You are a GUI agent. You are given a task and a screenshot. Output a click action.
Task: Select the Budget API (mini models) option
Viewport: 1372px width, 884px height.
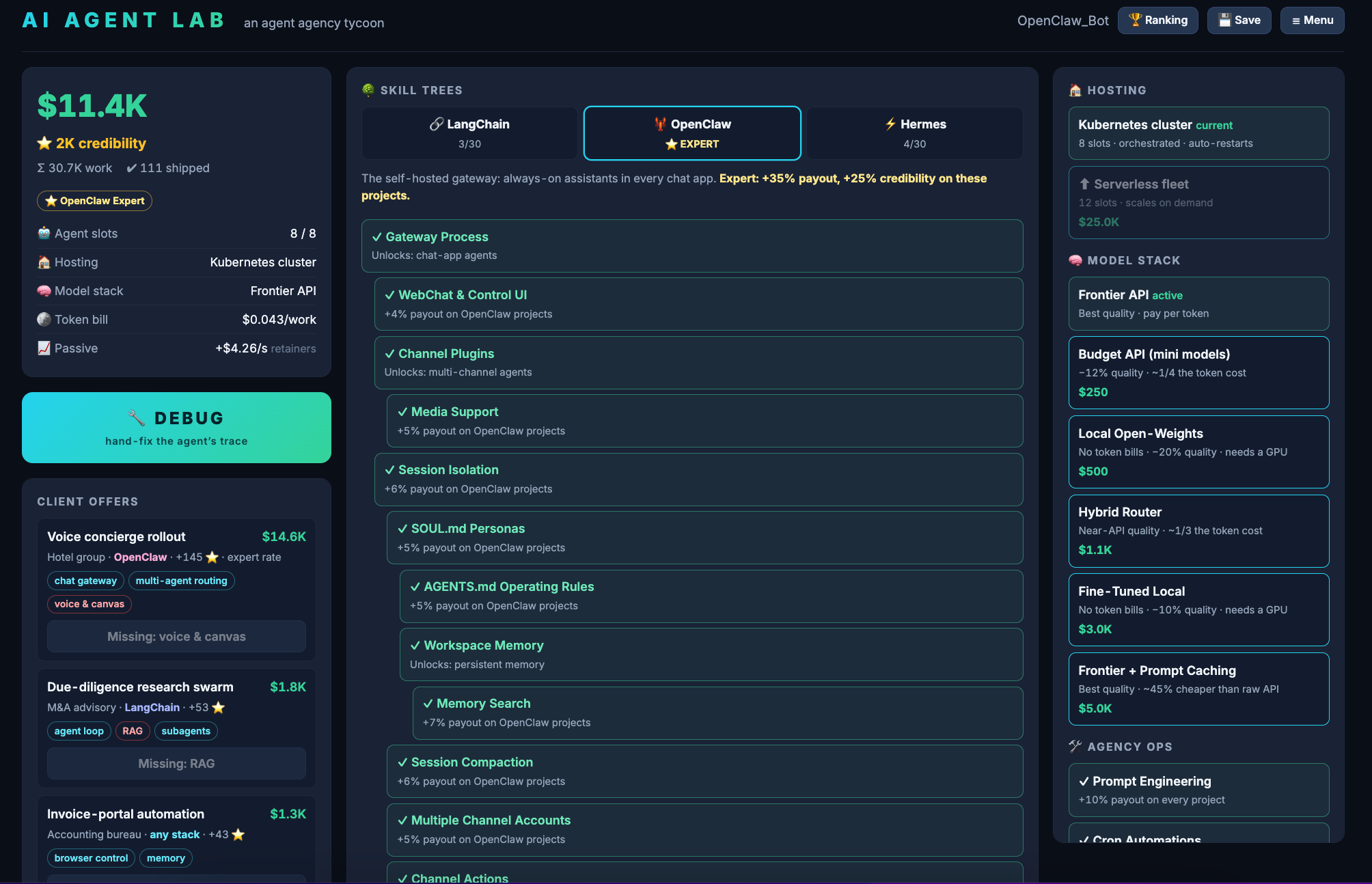[x=1198, y=372]
